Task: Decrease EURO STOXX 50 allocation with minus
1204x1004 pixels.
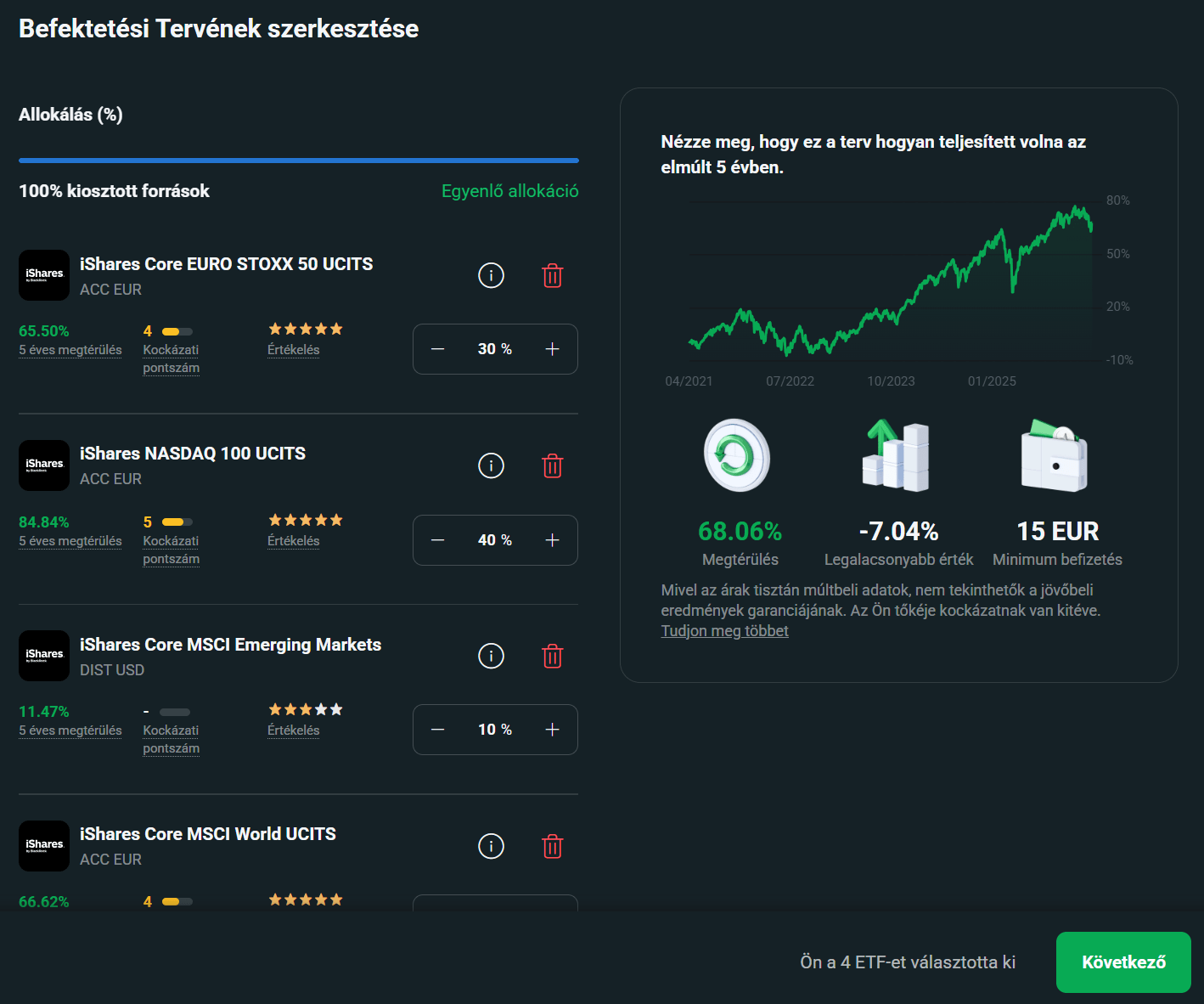Action: (x=438, y=349)
